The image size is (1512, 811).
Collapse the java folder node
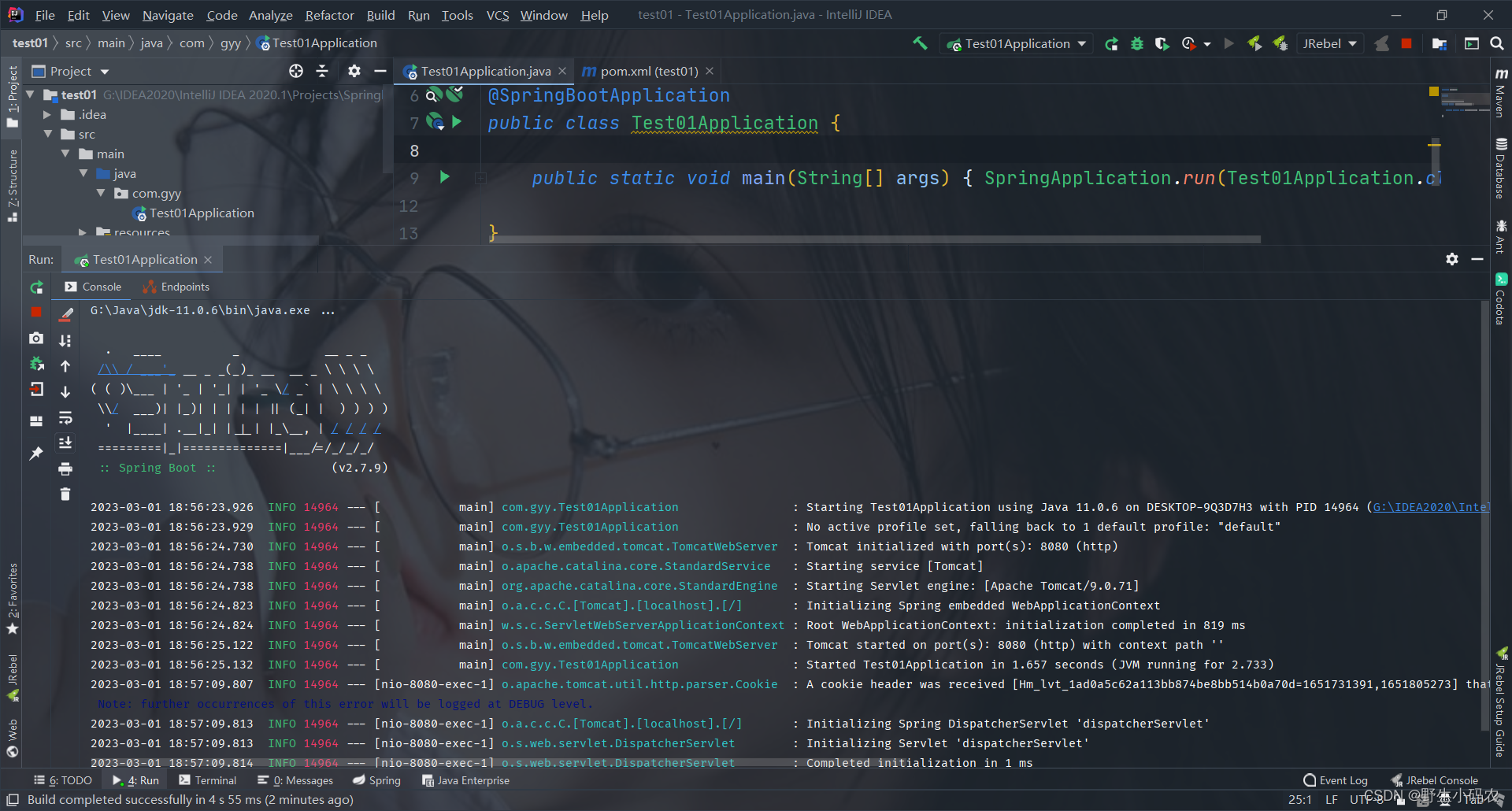[83, 173]
